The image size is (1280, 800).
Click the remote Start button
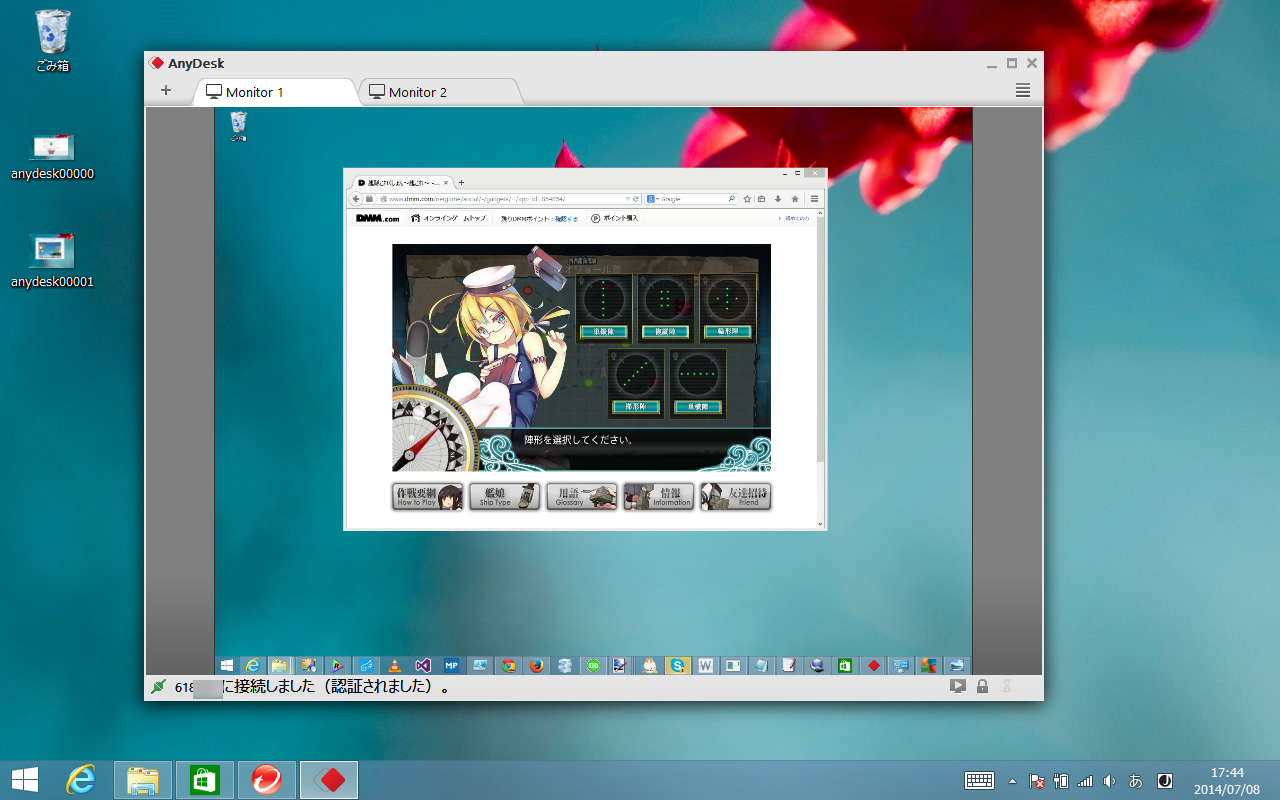tap(227, 665)
